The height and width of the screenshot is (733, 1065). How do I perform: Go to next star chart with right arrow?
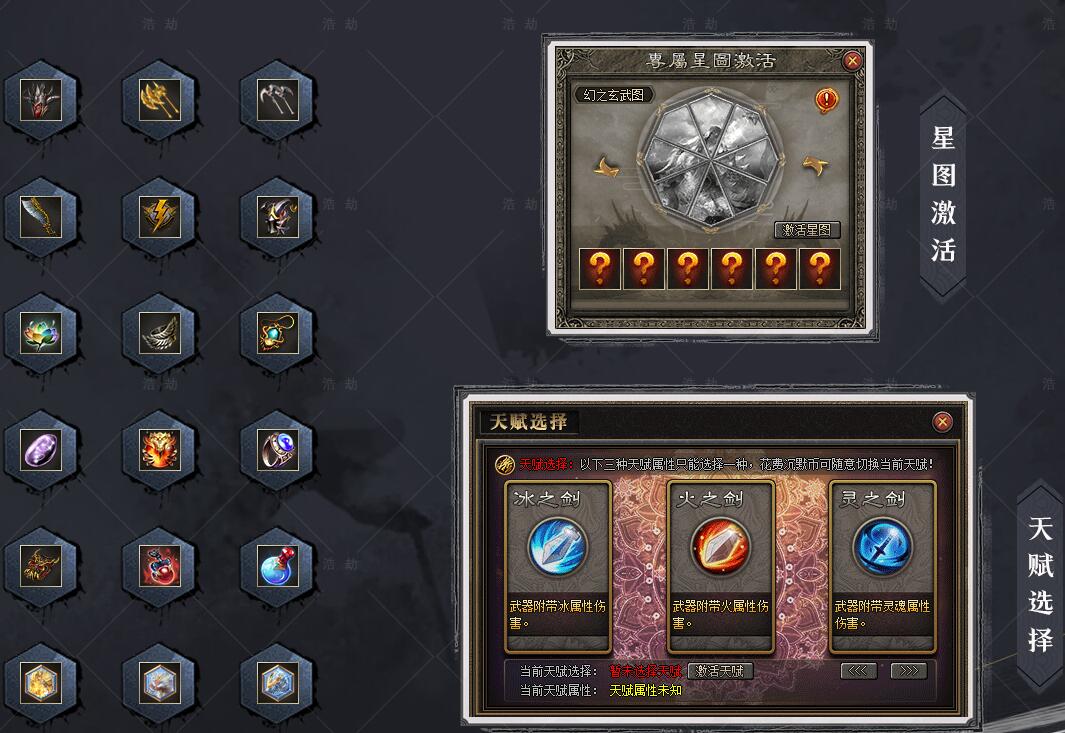[x=815, y=165]
